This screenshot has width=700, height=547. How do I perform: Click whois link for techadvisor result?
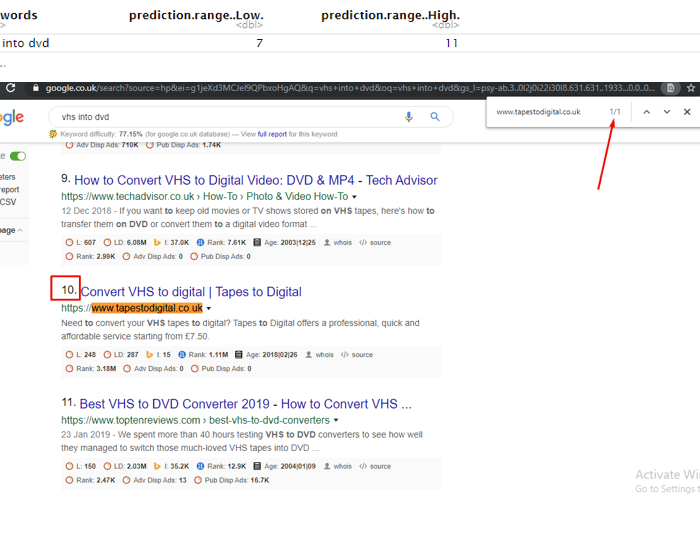[x=338, y=243]
